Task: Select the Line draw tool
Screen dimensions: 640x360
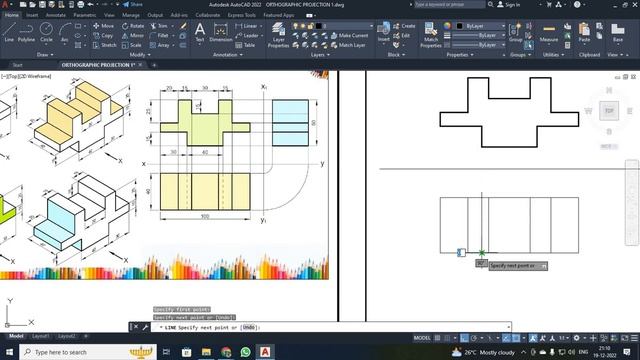Action: [x=9, y=32]
